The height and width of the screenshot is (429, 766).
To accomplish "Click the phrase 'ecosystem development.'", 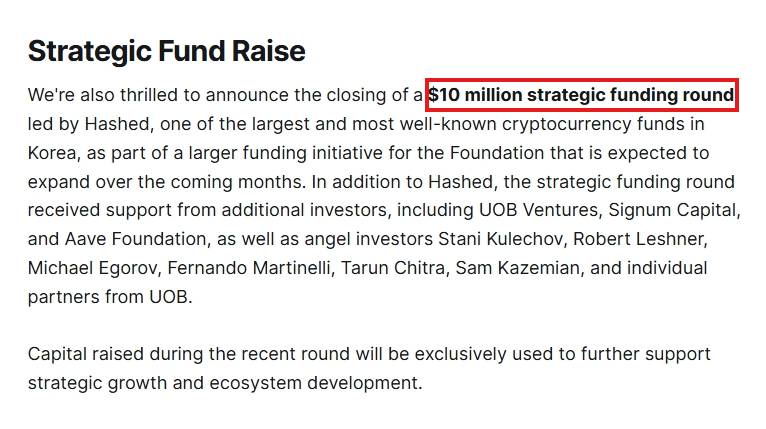I will [316, 383].
